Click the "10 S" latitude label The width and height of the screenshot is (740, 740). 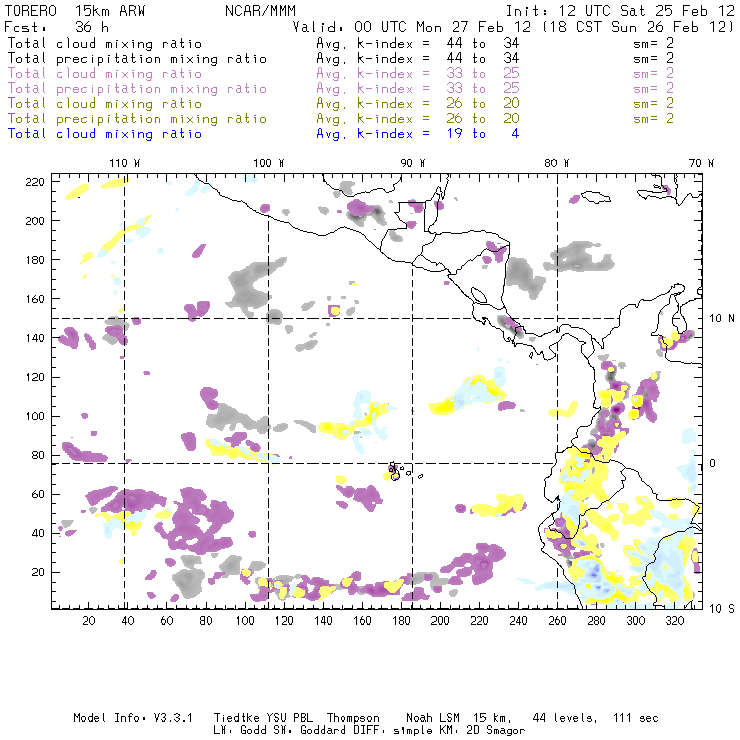(x=722, y=608)
